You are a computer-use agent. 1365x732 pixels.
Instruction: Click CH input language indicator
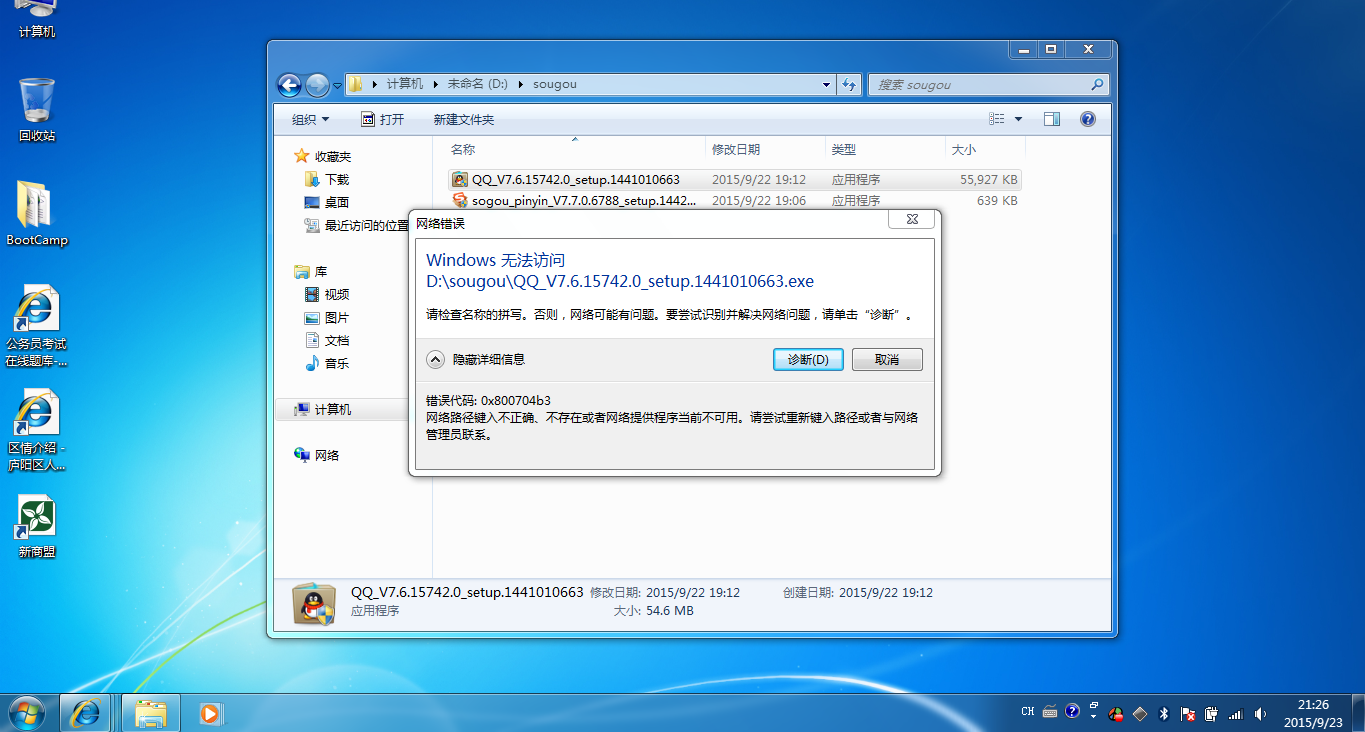[1027, 712]
